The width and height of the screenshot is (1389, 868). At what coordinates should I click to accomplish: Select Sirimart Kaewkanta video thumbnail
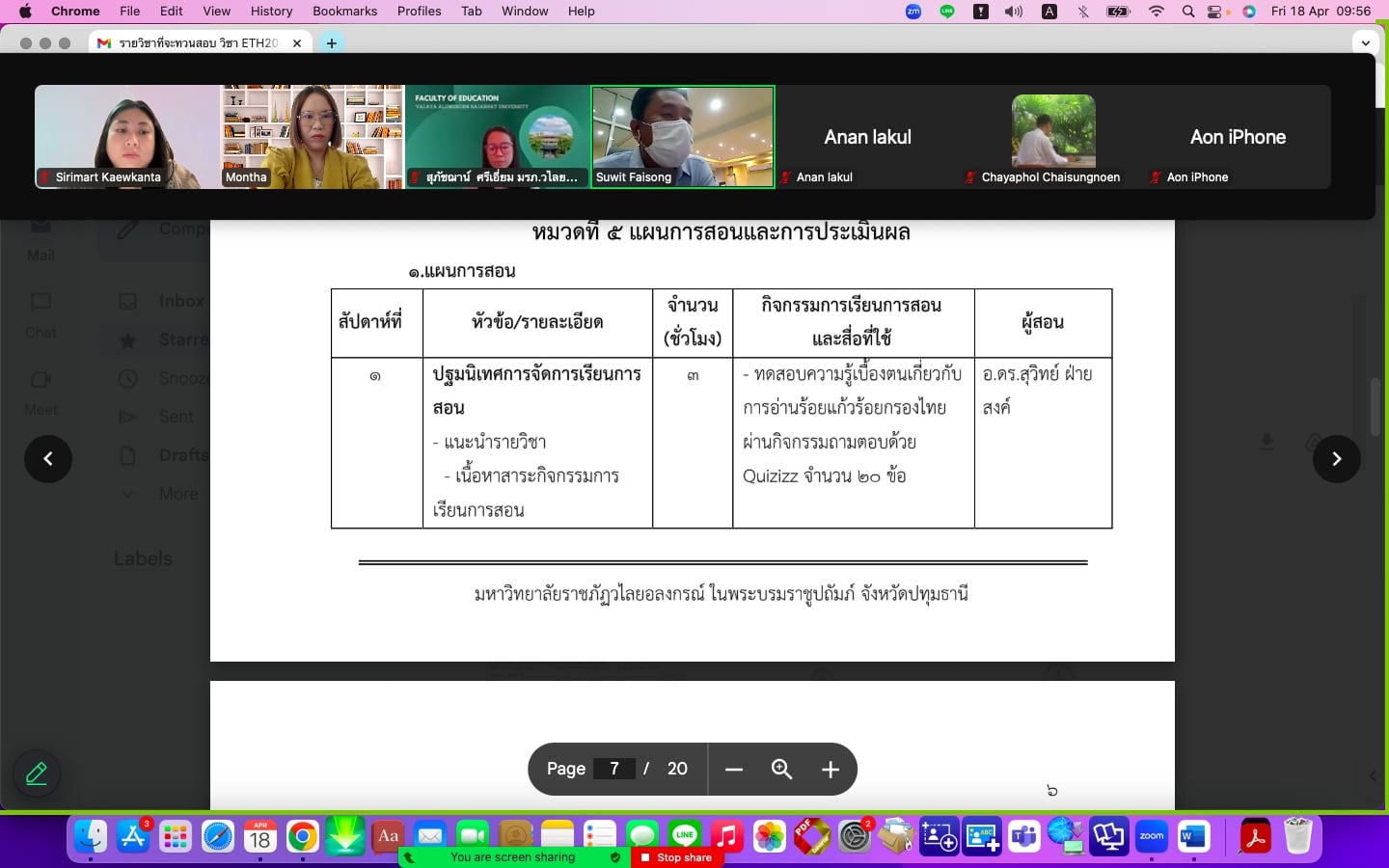[x=127, y=136]
